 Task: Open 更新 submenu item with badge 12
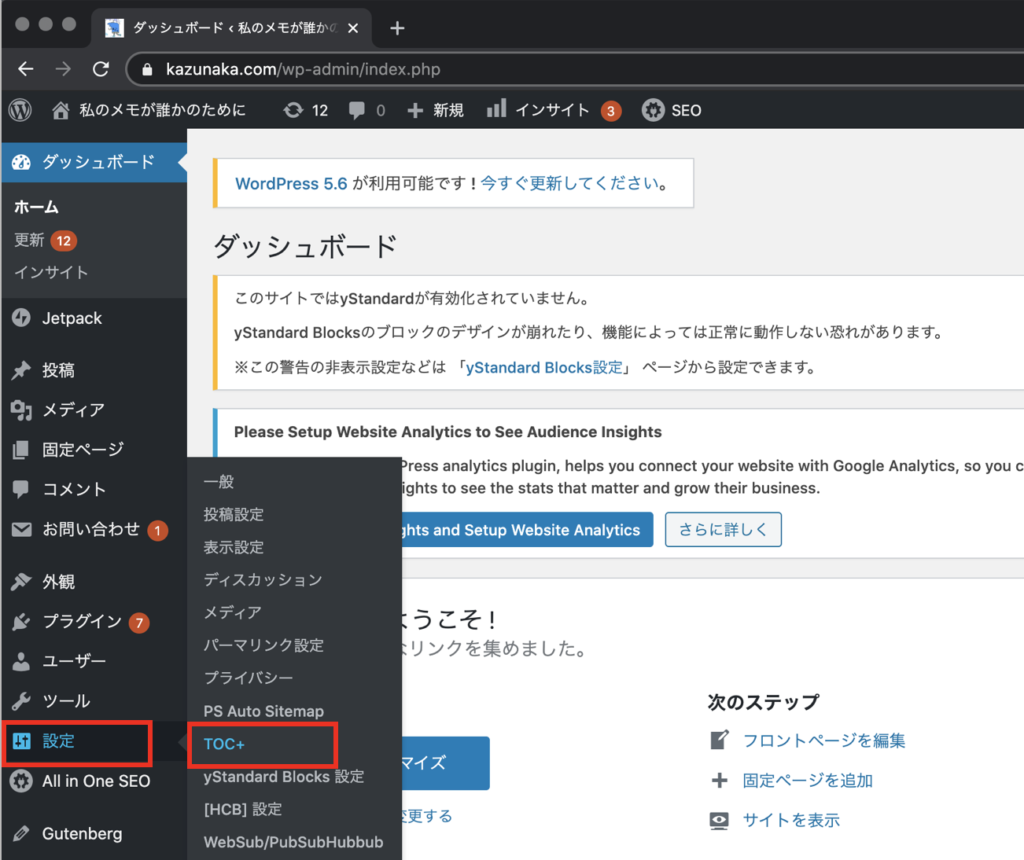click(45, 240)
